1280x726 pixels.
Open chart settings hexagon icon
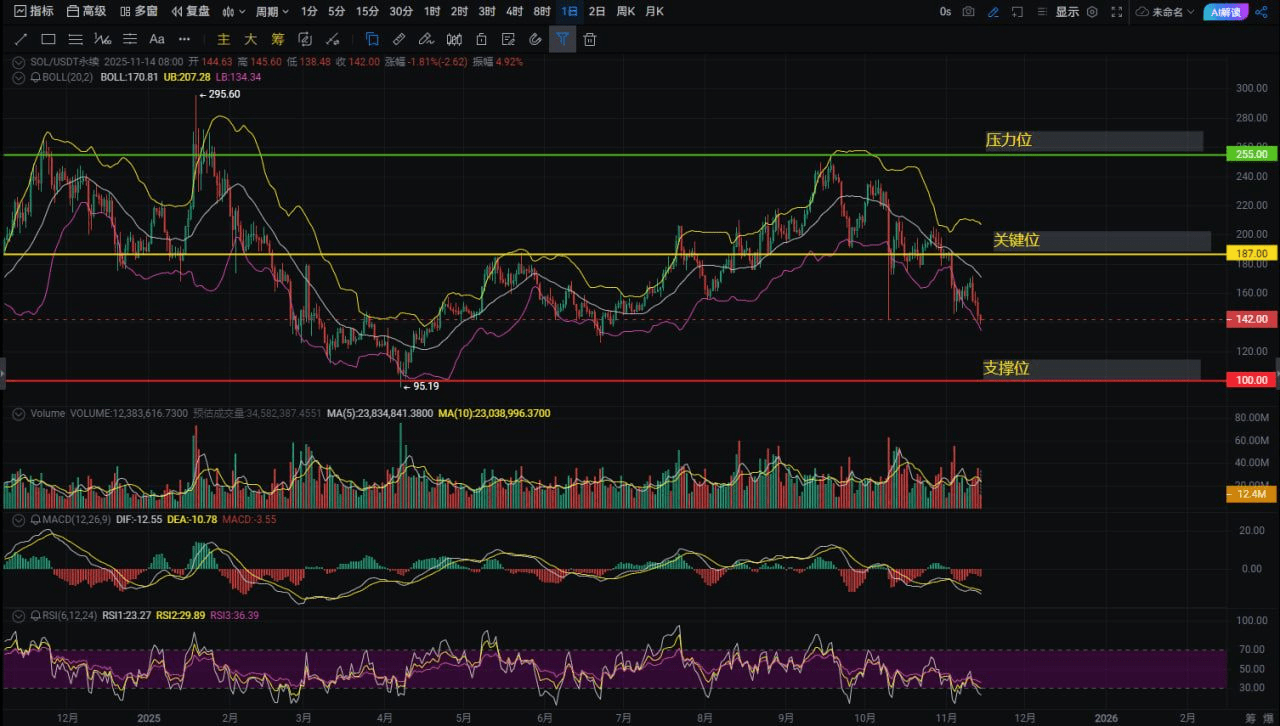click(1092, 12)
